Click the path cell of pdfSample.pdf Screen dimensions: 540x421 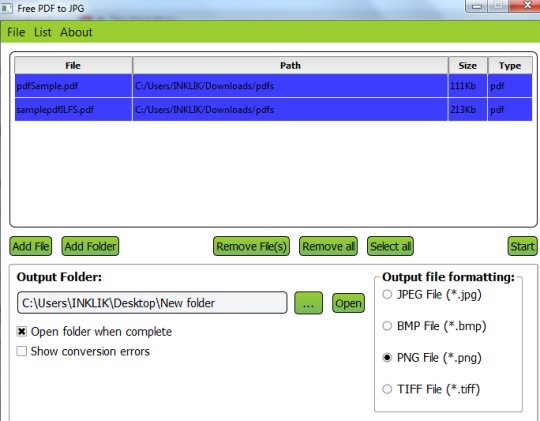(x=290, y=86)
